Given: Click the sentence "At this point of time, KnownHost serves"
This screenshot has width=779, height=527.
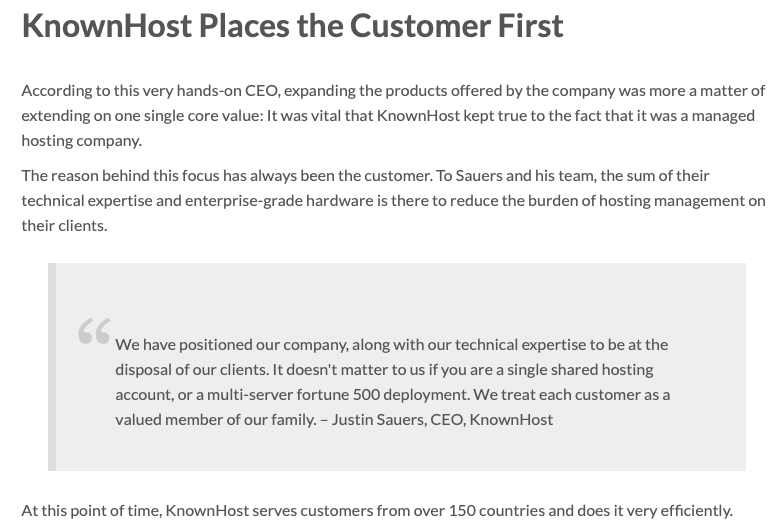Looking at the screenshot, I should tap(377, 510).
